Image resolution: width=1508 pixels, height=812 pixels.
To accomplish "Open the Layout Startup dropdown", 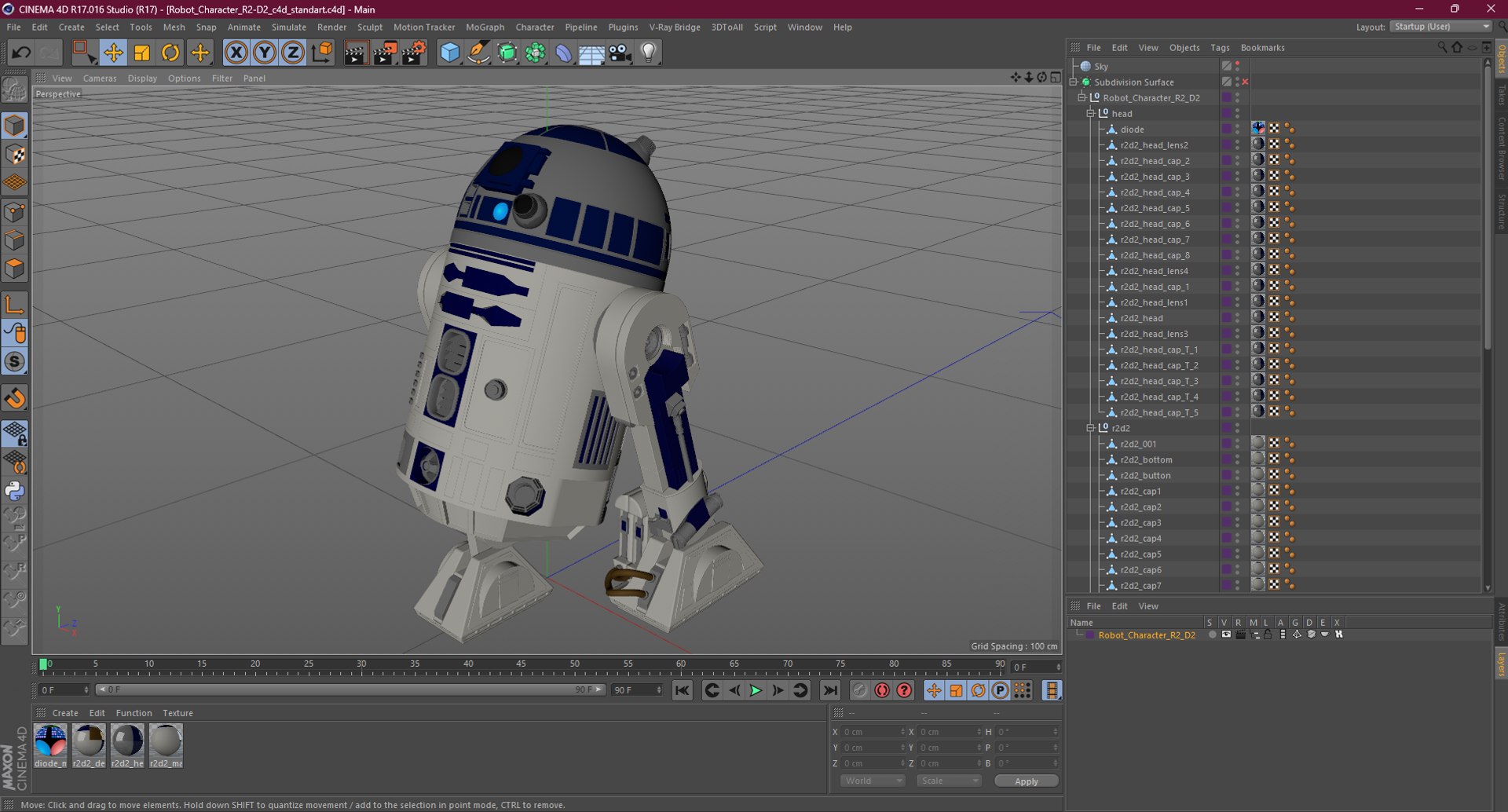I will 1441,27.
